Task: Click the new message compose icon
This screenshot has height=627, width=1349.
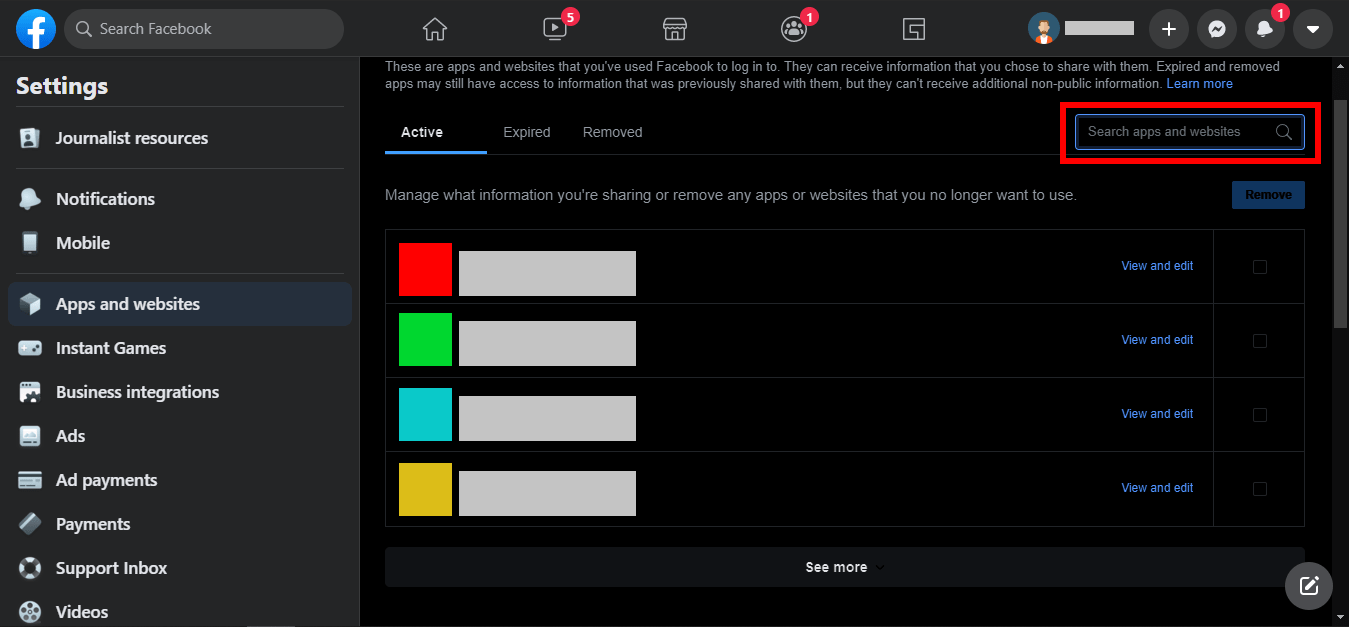Action: [1308, 585]
